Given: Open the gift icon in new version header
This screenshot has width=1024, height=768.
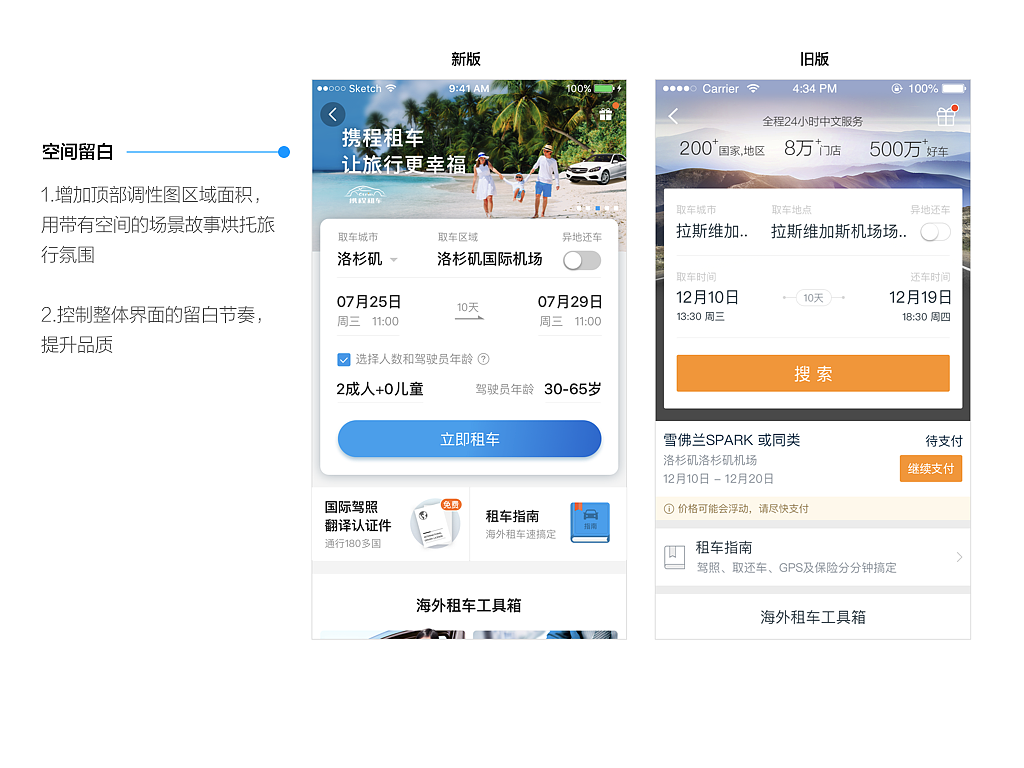Looking at the screenshot, I should (606, 114).
